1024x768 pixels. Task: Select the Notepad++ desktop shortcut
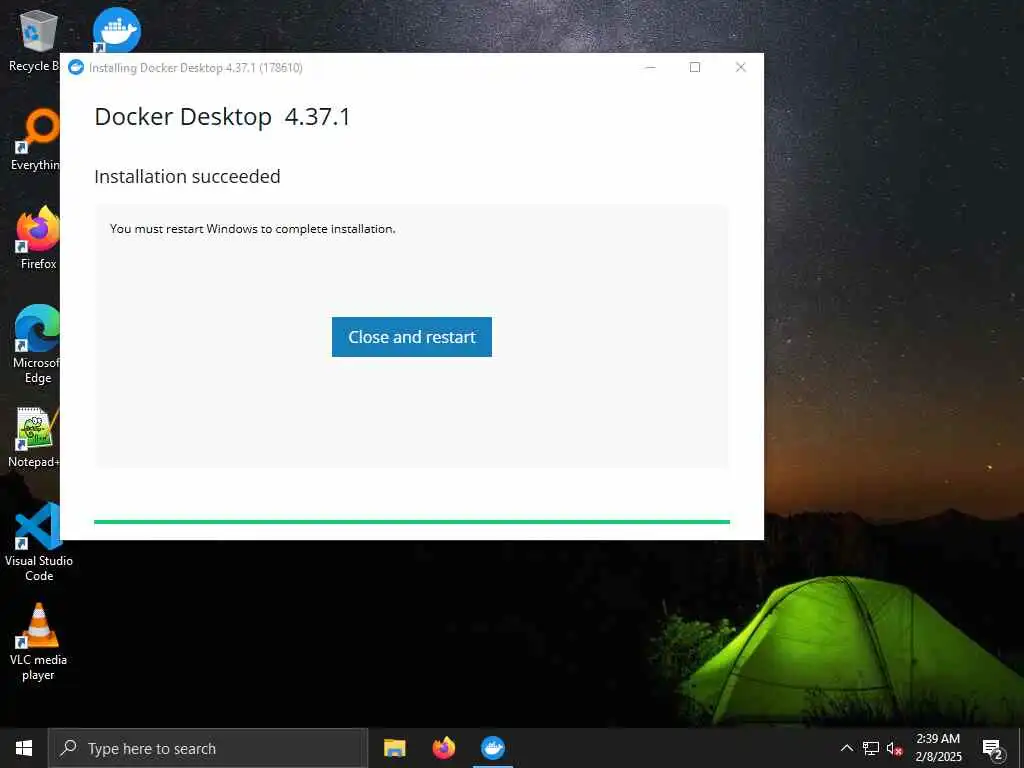click(x=34, y=438)
